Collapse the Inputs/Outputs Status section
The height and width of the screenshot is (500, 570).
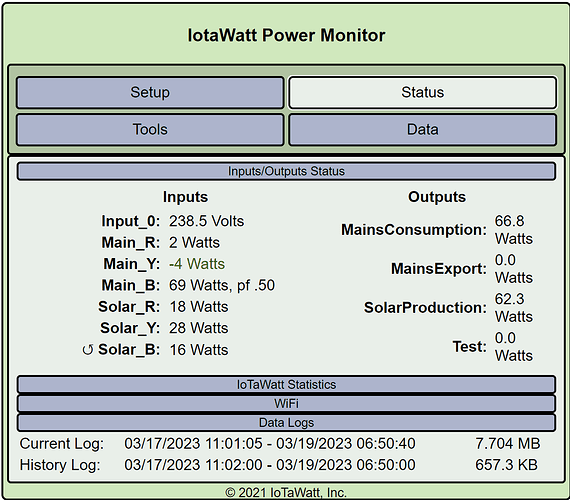(x=286, y=171)
